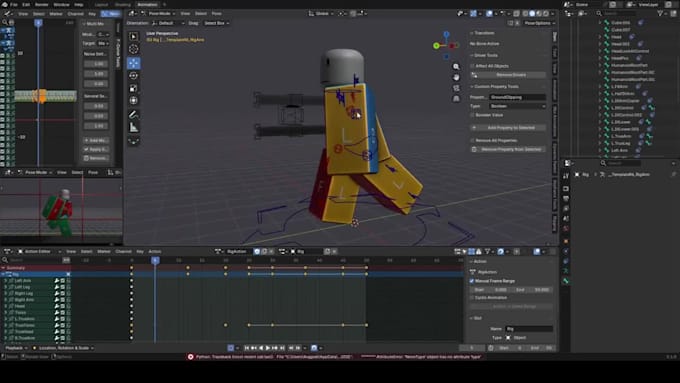Select the Annotate pencil tool
This screenshot has height=383, width=680.
(134, 115)
